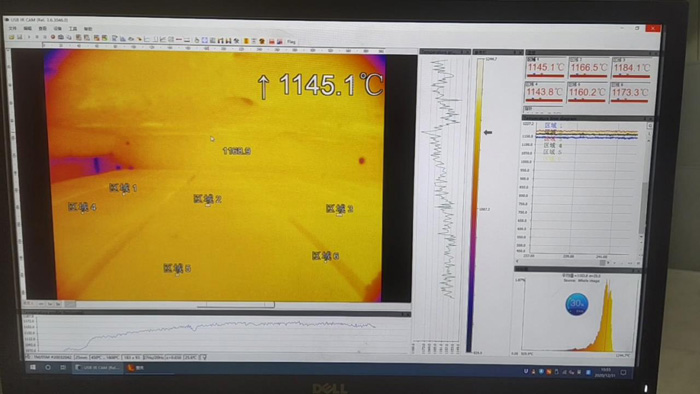Image resolution: width=700 pixels, height=394 pixels.
Task: Select measure area label 区域 2 on thermal image
Action: [208, 199]
